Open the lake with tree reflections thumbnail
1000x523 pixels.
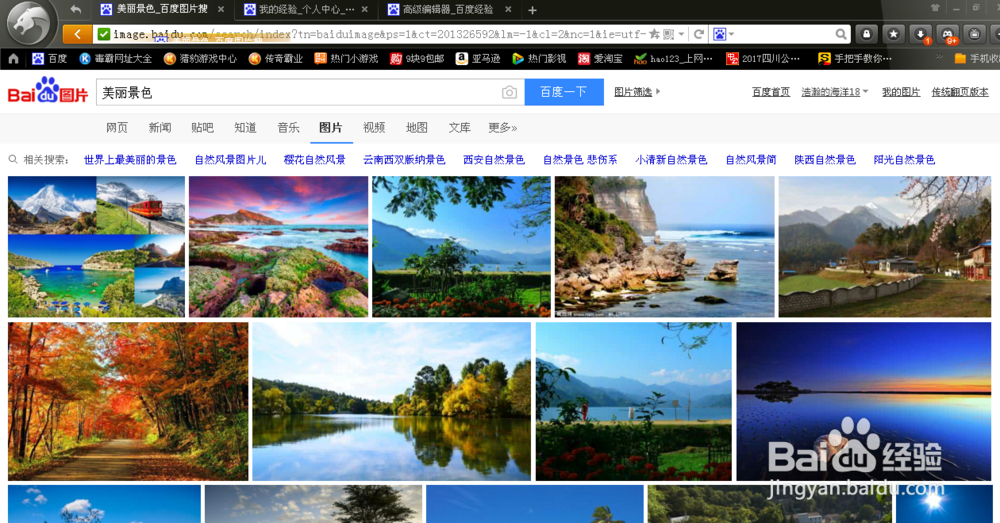pos(392,401)
